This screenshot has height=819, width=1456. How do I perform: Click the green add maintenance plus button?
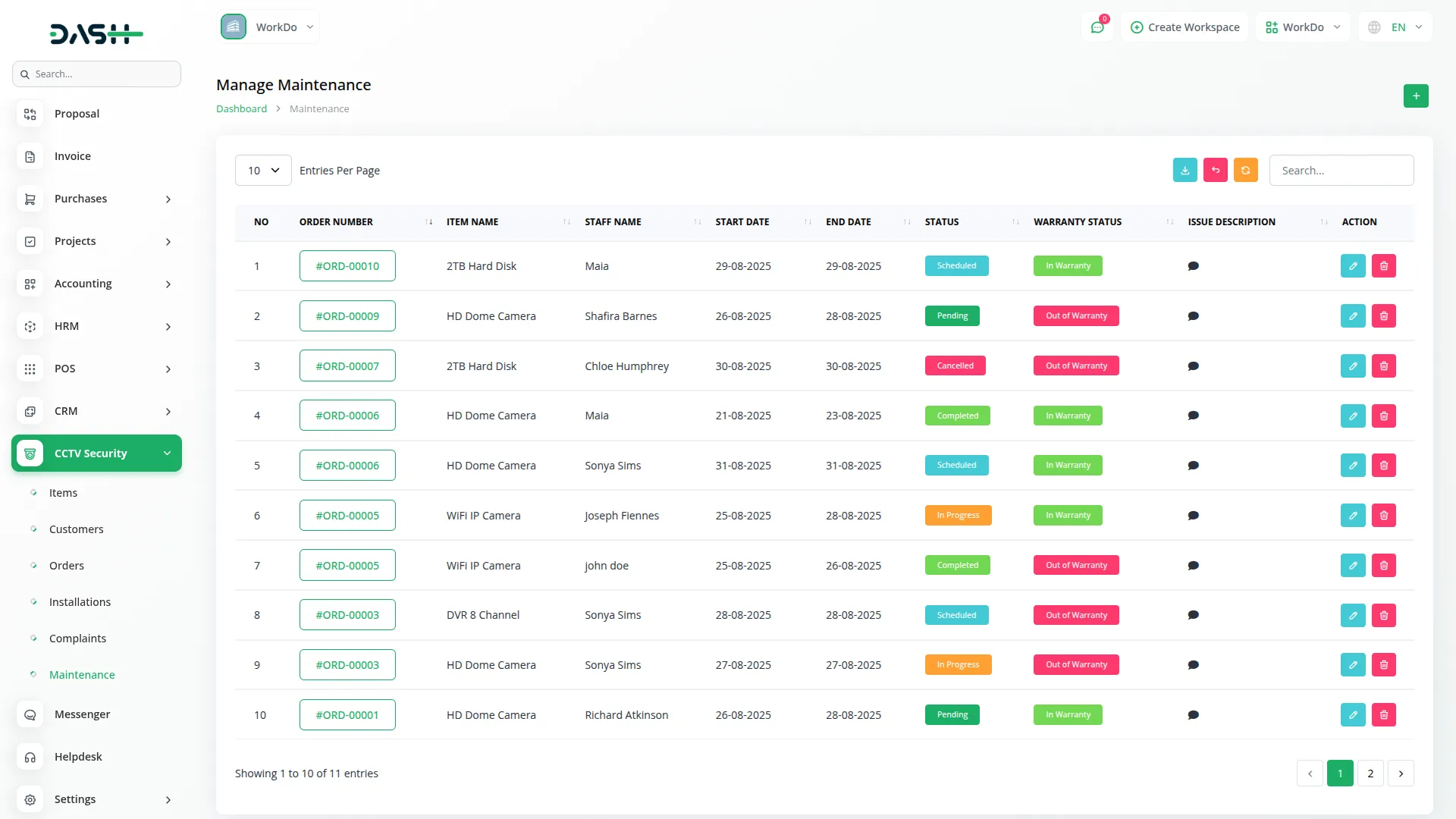coord(1415,96)
